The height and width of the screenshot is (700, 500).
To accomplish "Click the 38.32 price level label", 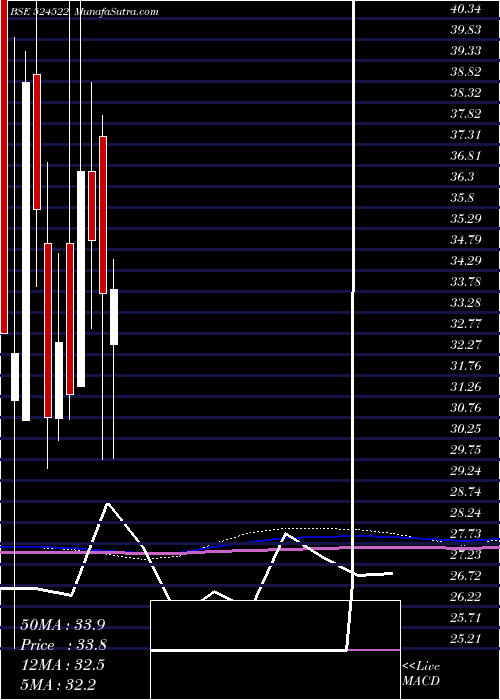I will click(466, 93).
